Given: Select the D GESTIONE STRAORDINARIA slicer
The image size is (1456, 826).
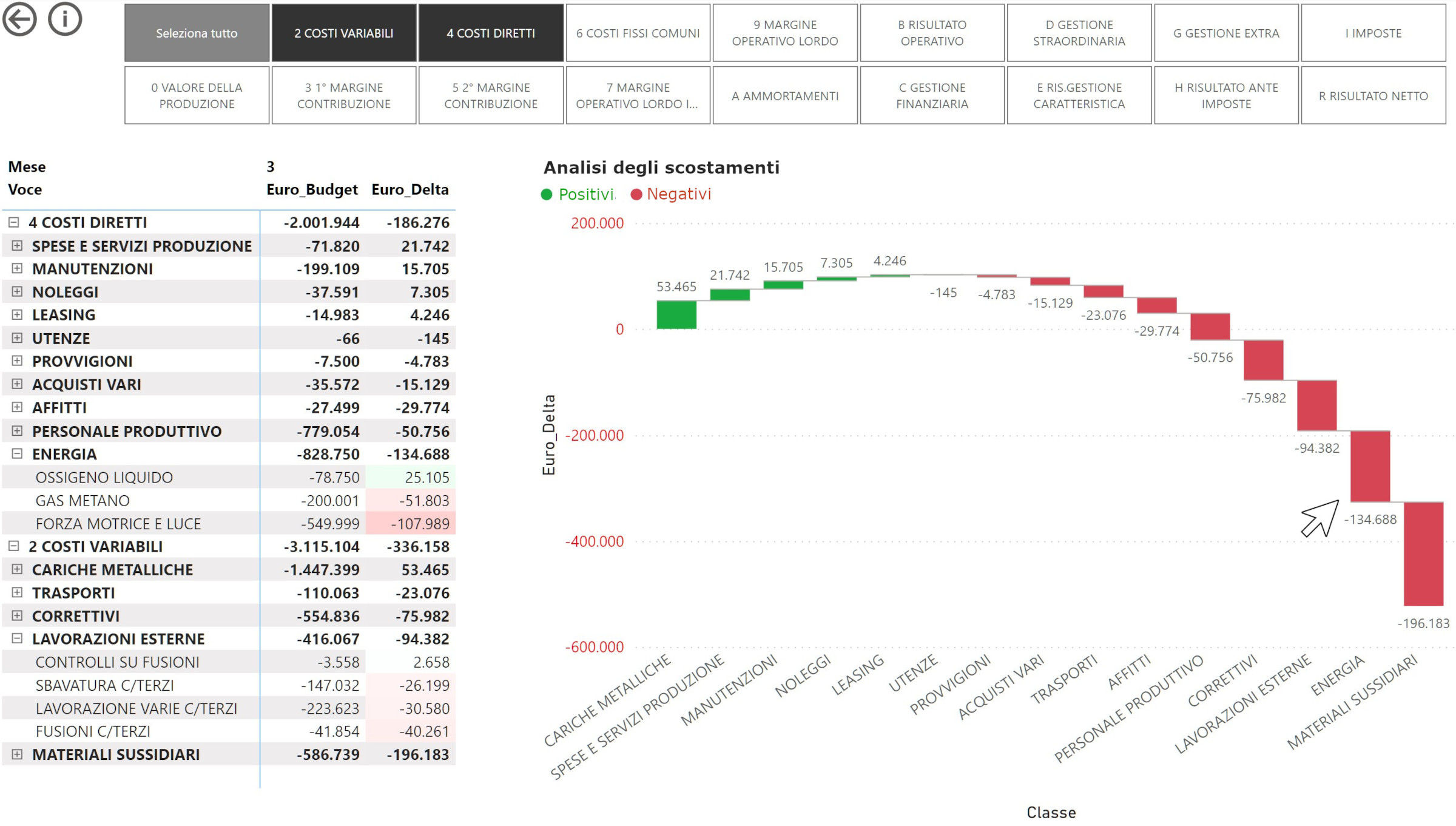Looking at the screenshot, I should coord(1079,33).
